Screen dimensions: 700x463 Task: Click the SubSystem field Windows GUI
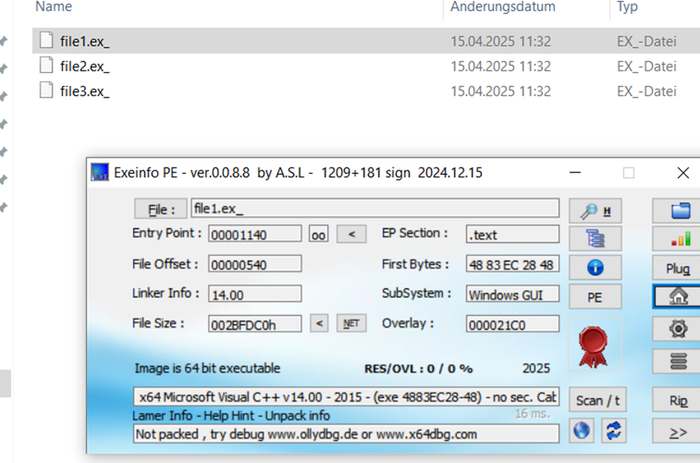pyautogui.click(x=512, y=294)
